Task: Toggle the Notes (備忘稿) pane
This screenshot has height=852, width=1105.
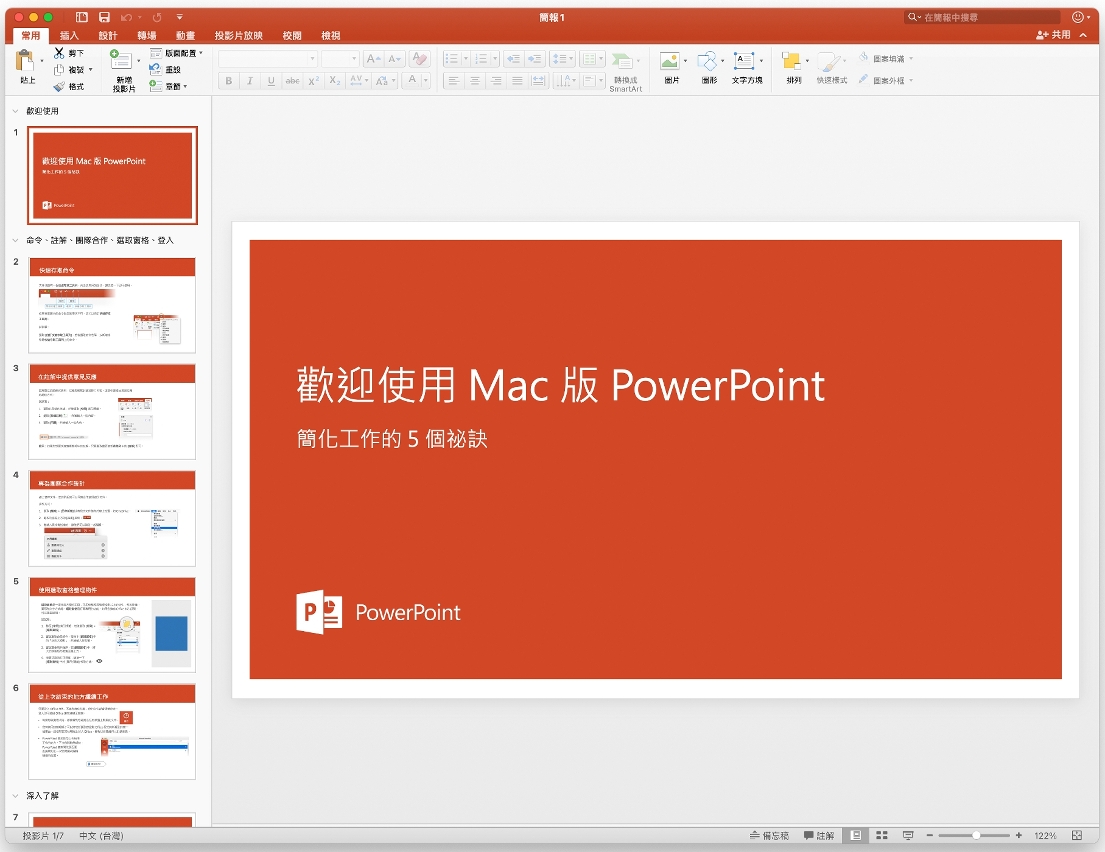Action: pos(768,835)
